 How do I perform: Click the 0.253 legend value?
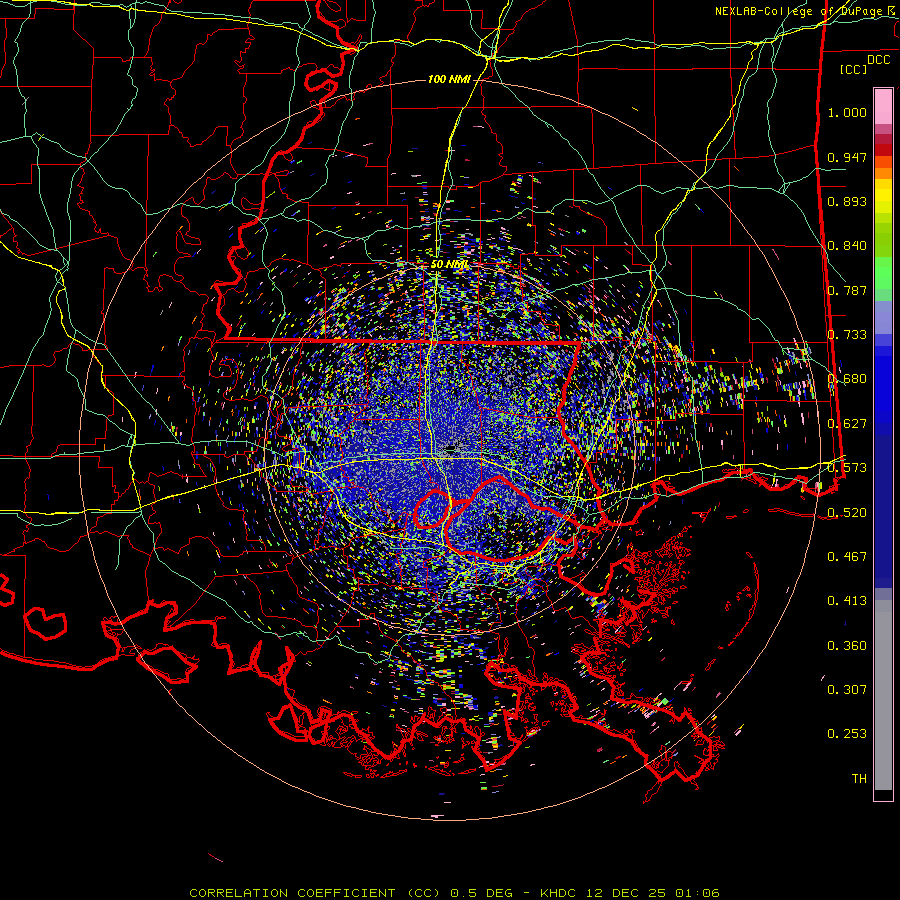[x=847, y=734]
